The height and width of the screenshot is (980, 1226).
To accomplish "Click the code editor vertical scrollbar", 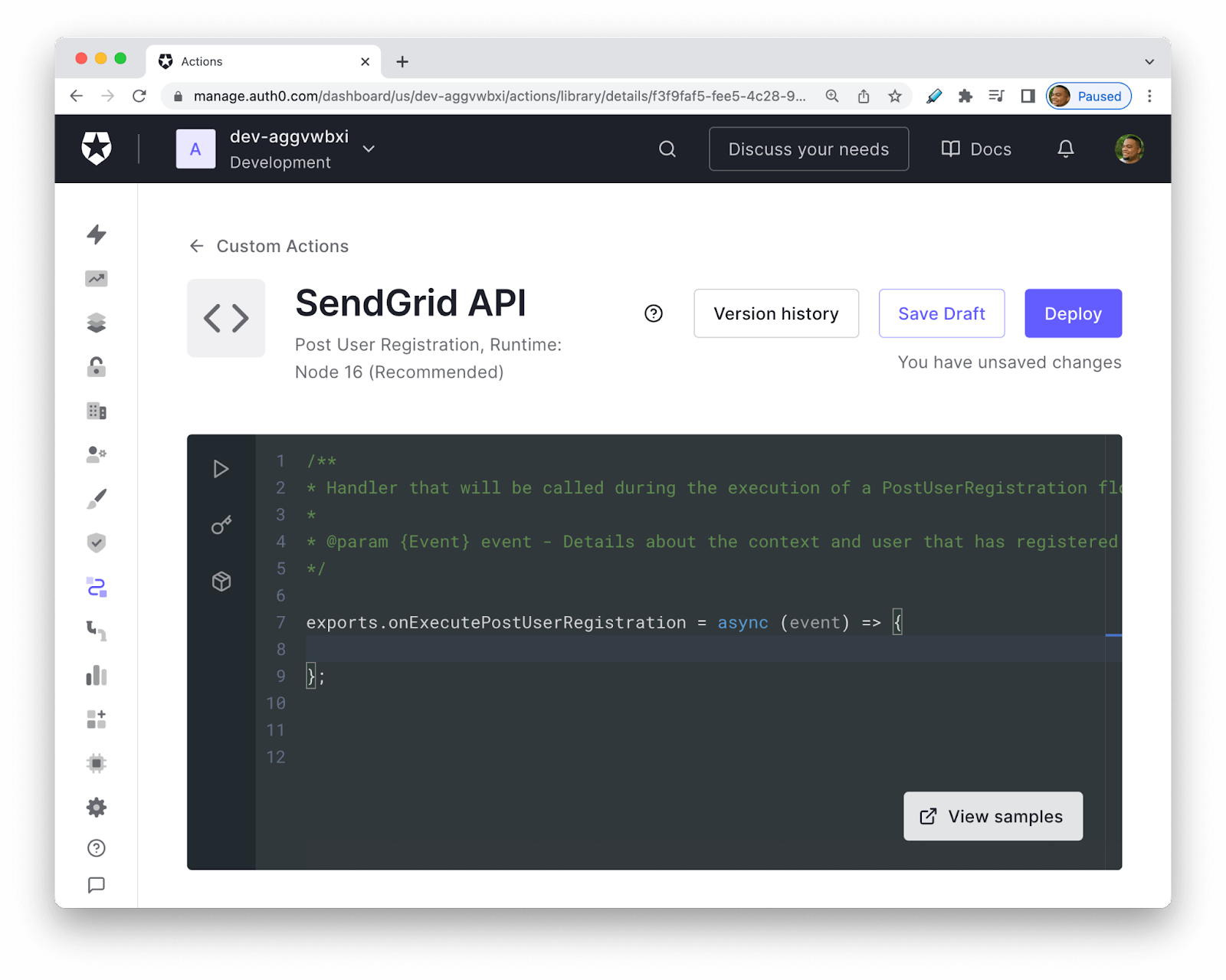I will (x=1113, y=651).
